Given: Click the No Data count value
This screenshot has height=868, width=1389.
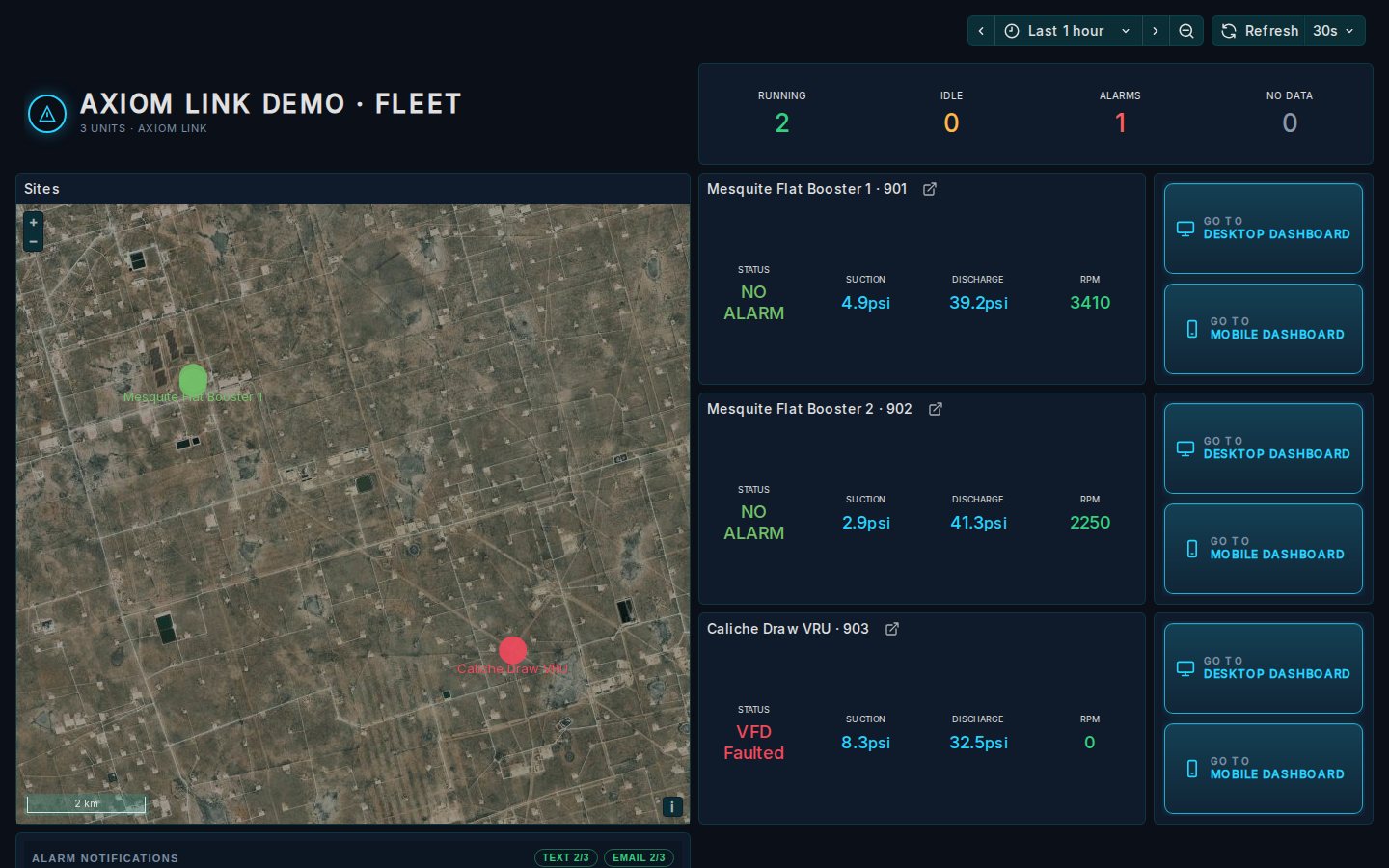Looking at the screenshot, I should click(1290, 123).
